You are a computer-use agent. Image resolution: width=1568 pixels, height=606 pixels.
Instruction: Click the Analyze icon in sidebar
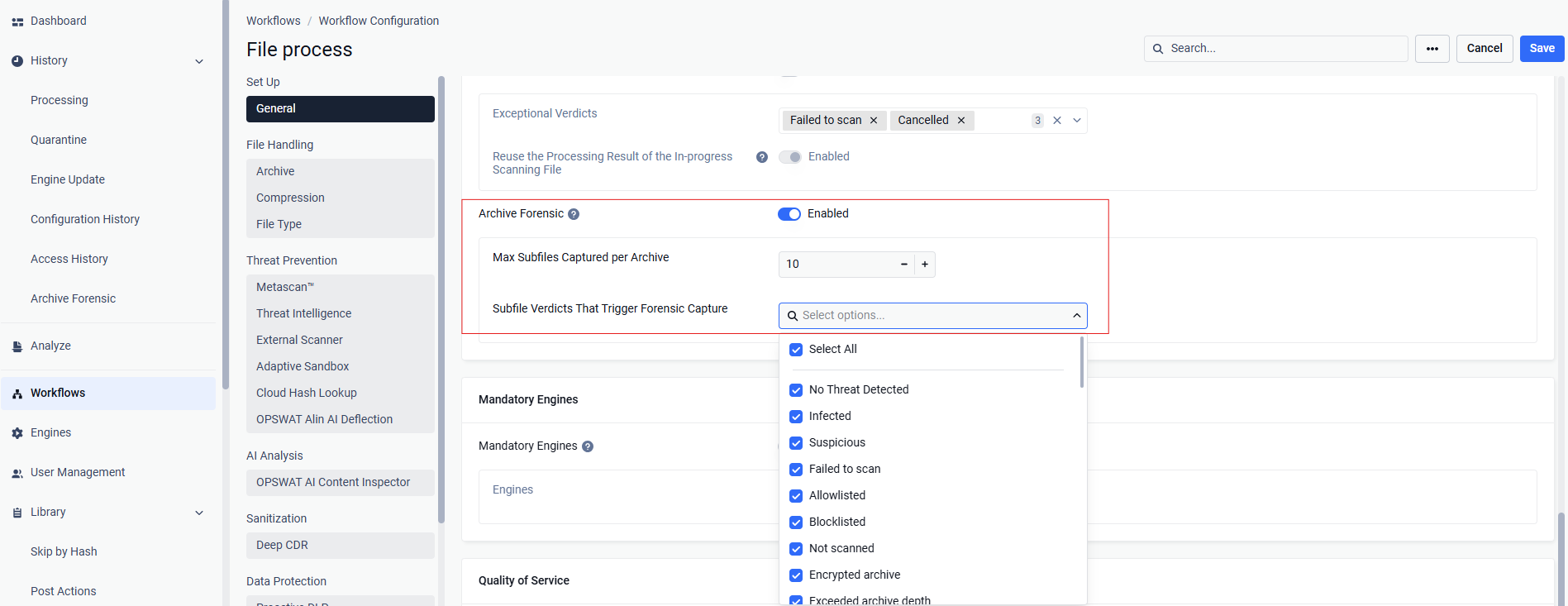pyautogui.click(x=17, y=346)
